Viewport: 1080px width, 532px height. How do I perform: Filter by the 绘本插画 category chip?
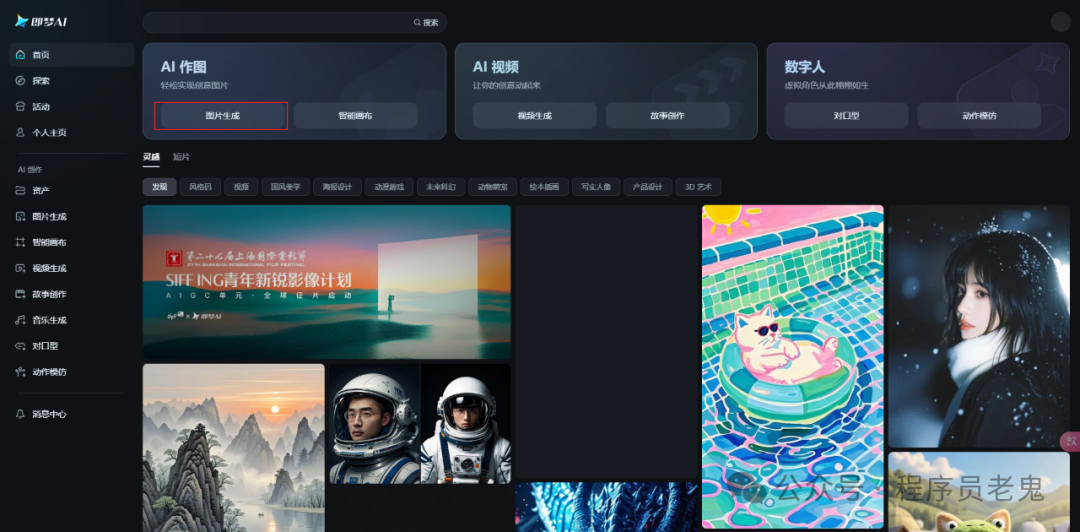tap(543, 187)
